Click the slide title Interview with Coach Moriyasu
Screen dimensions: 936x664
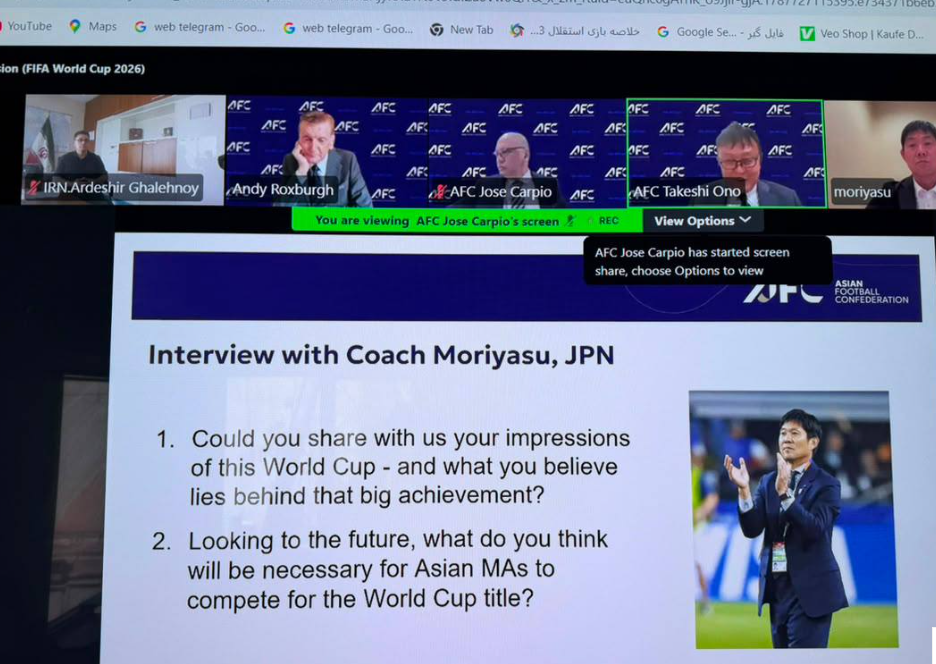click(381, 355)
